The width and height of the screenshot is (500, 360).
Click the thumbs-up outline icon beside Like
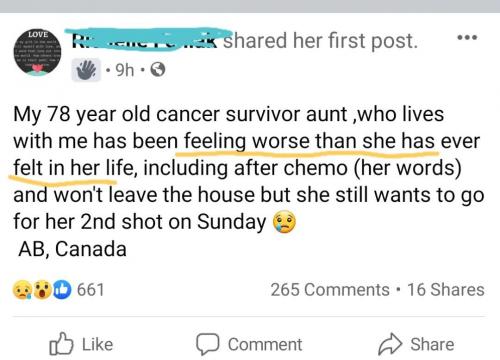pyautogui.click(x=61, y=344)
